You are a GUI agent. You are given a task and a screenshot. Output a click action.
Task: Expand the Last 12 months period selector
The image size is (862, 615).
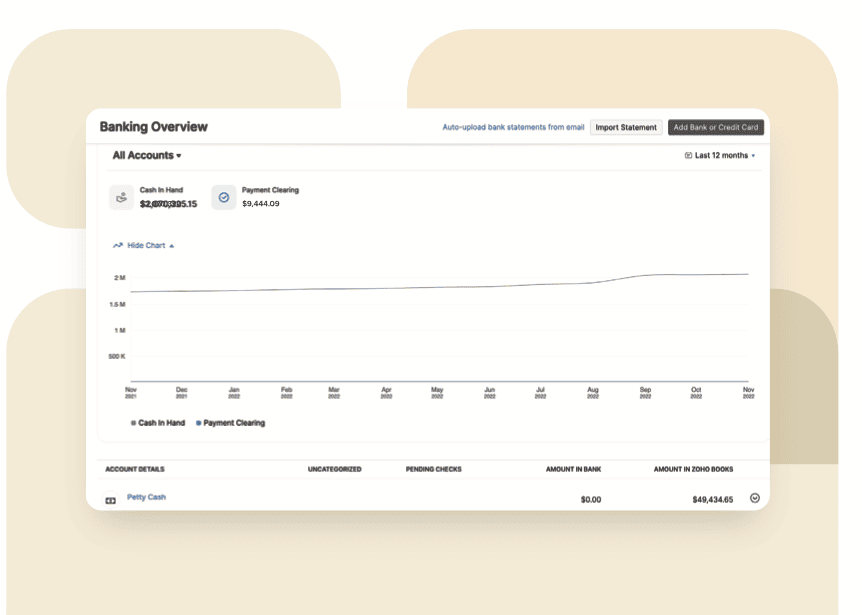click(x=723, y=156)
